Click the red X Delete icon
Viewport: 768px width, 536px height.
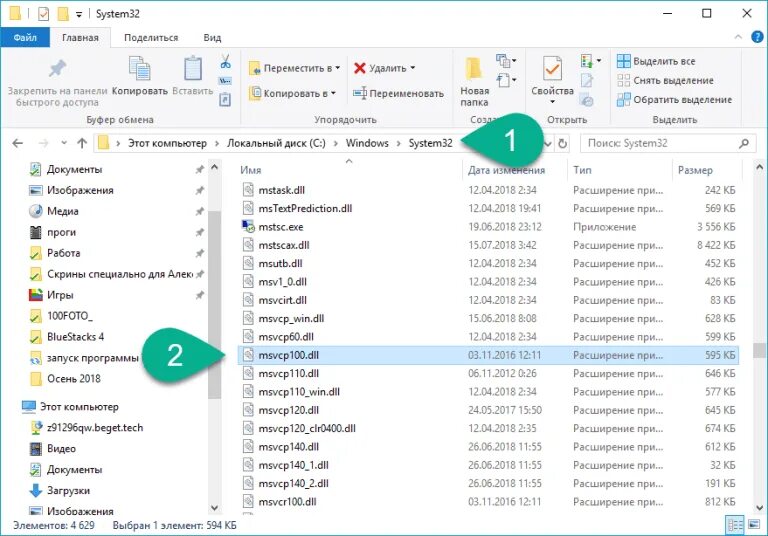[360, 68]
